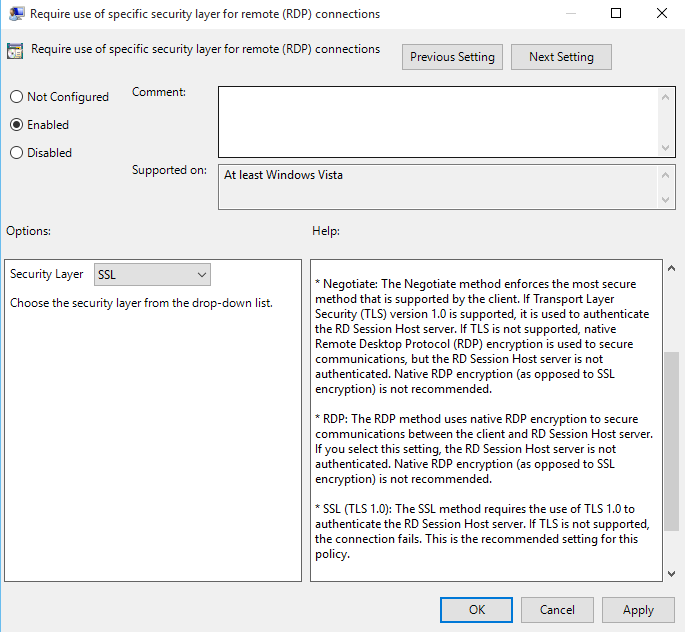The width and height of the screenshot is (685, 632).
Task: Click the 'Options:' label
Action: [x=28, y=231]
